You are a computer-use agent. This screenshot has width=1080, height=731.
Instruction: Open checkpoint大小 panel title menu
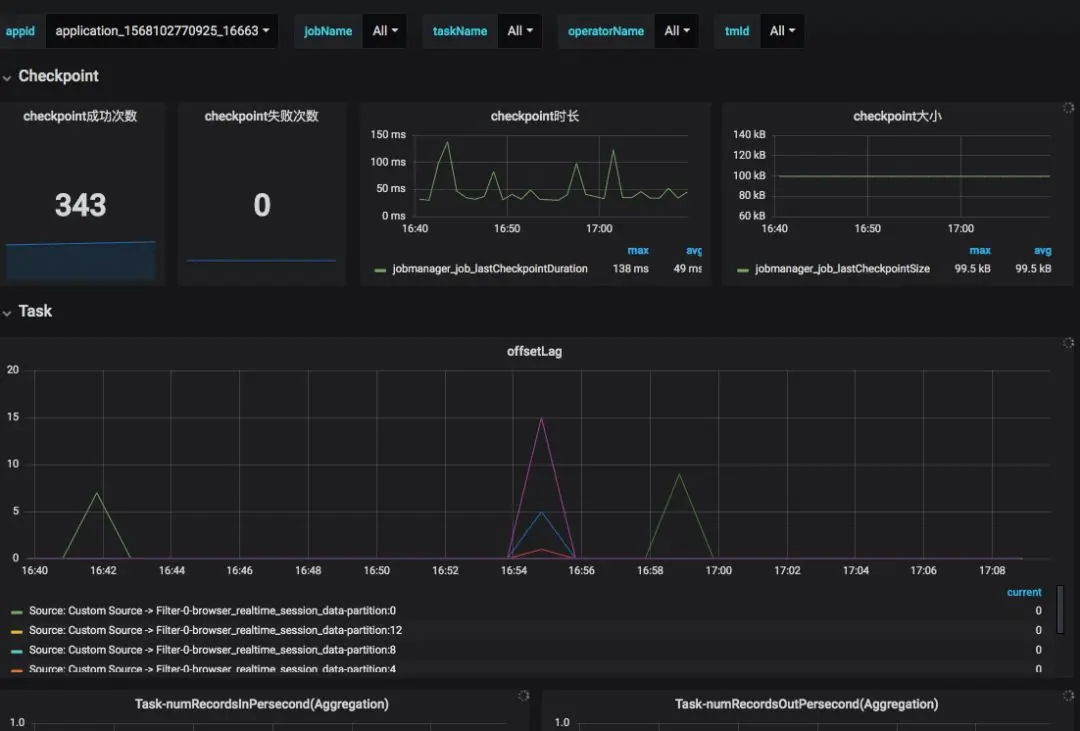pyautogui.click(x=897, y=116)
